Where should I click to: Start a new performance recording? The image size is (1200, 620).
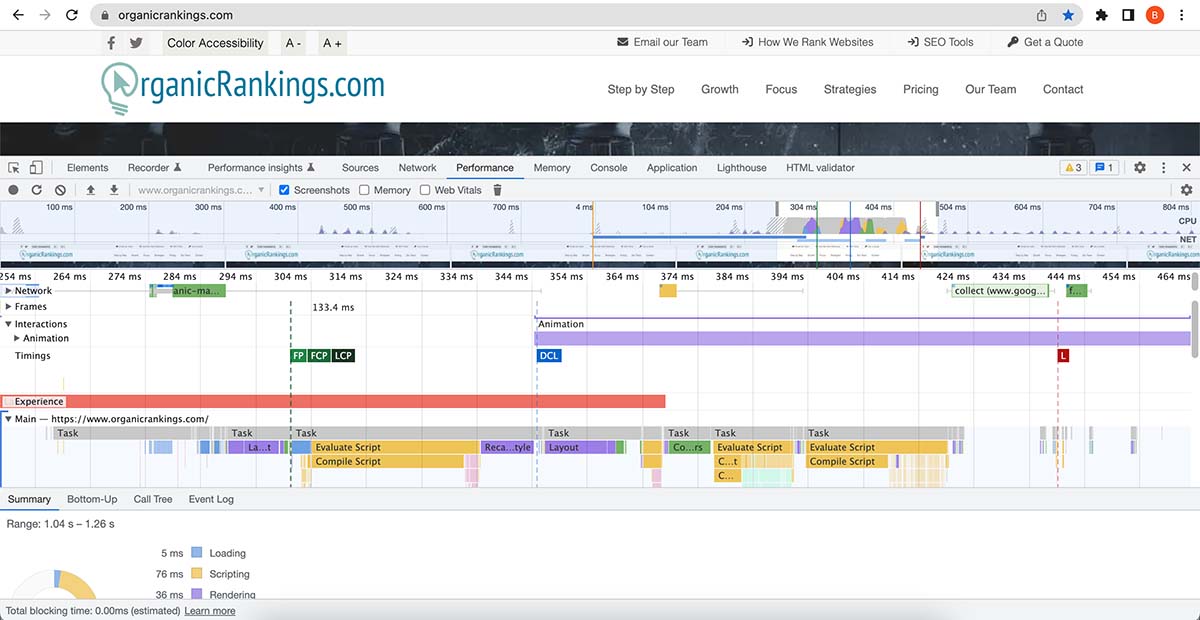coord(12,189)
